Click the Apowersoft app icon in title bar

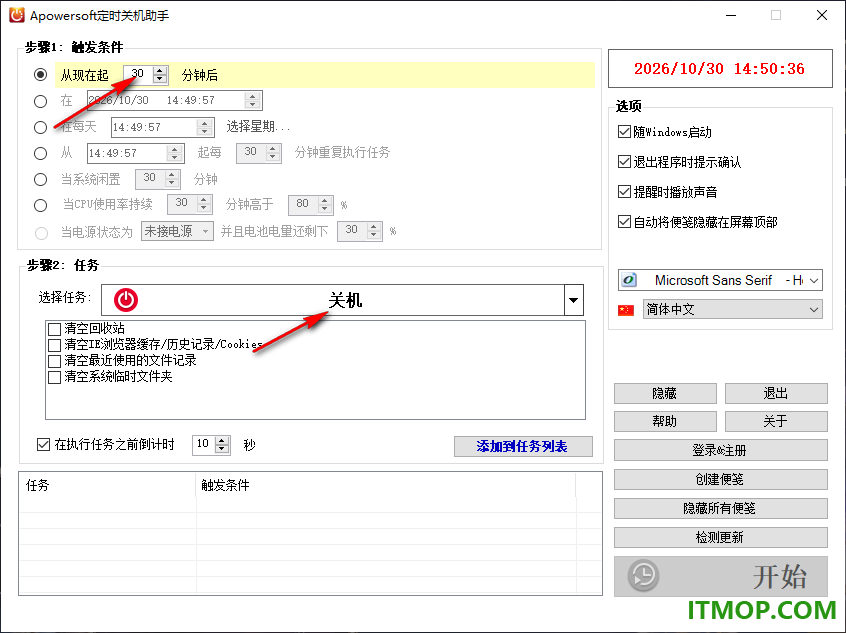[x=17, y=15]
